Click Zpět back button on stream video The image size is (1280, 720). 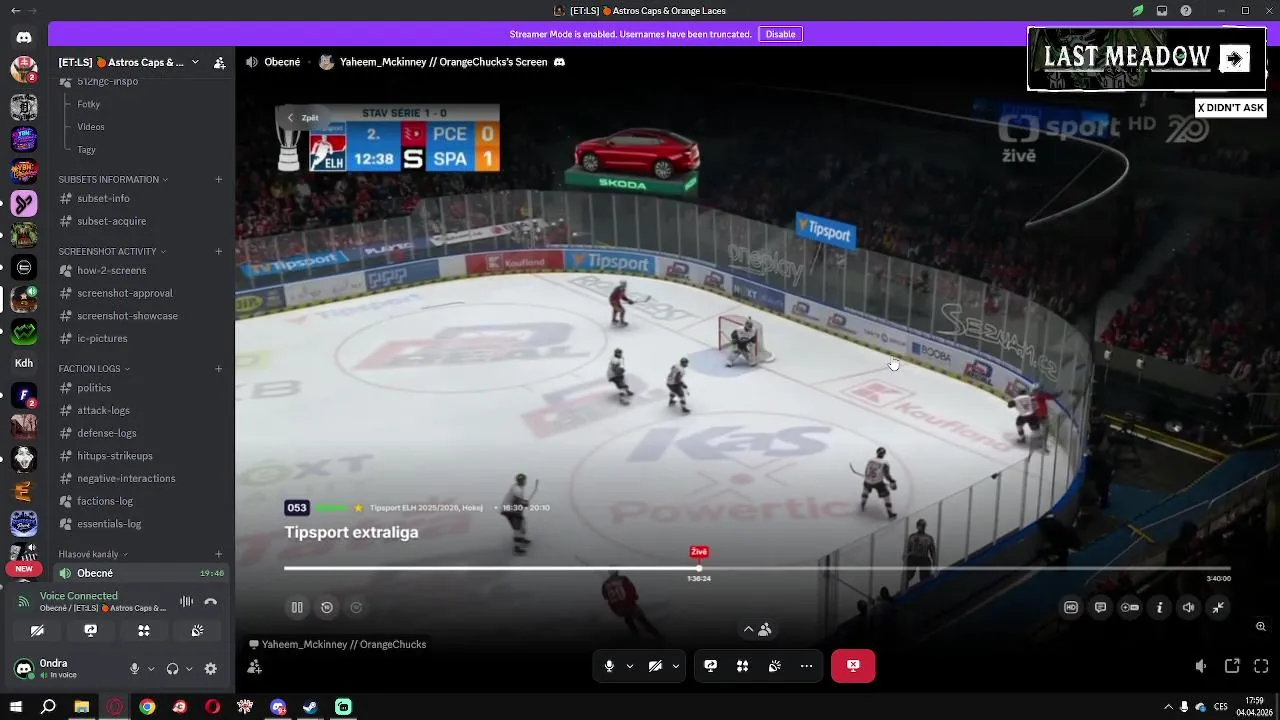[303, 118]
